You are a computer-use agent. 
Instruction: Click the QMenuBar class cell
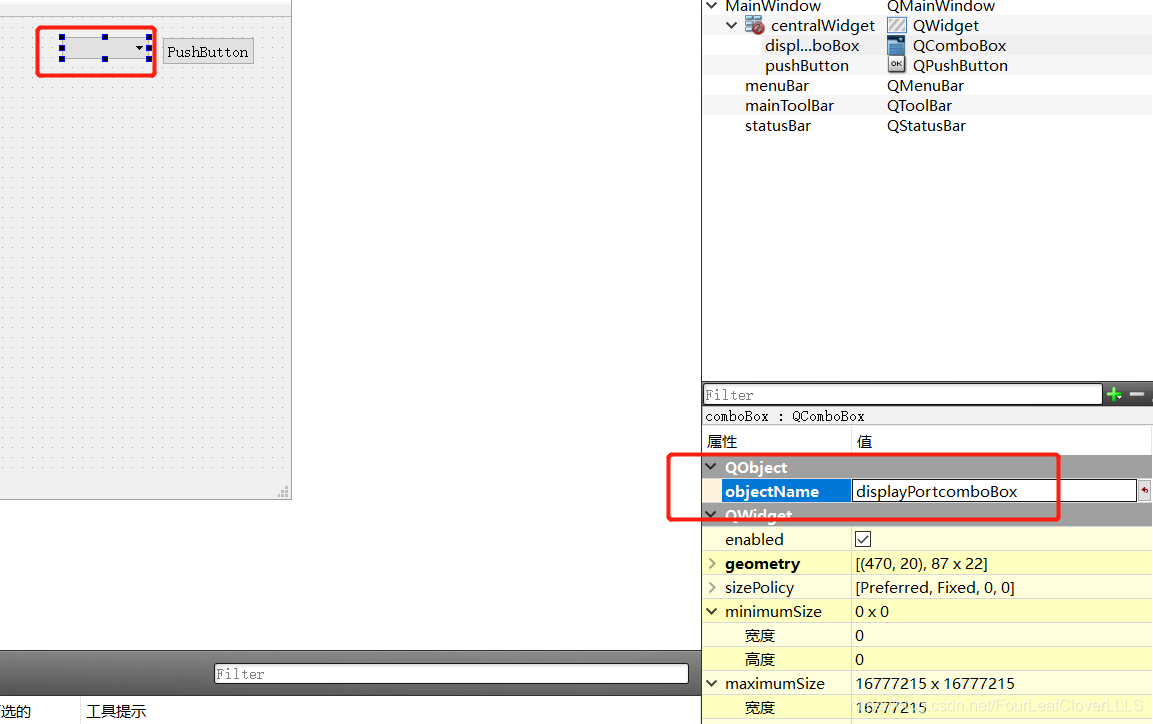(x=925, y=85)
